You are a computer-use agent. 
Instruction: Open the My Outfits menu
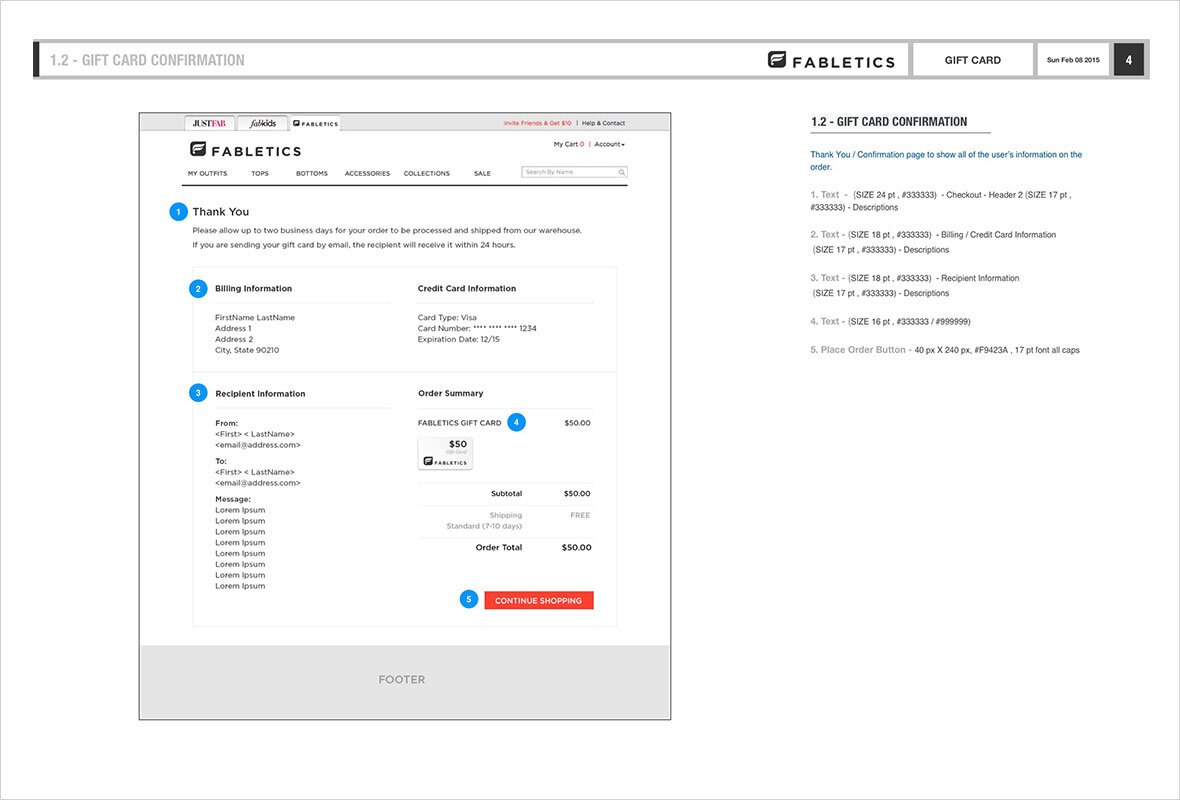coord(207,173)
